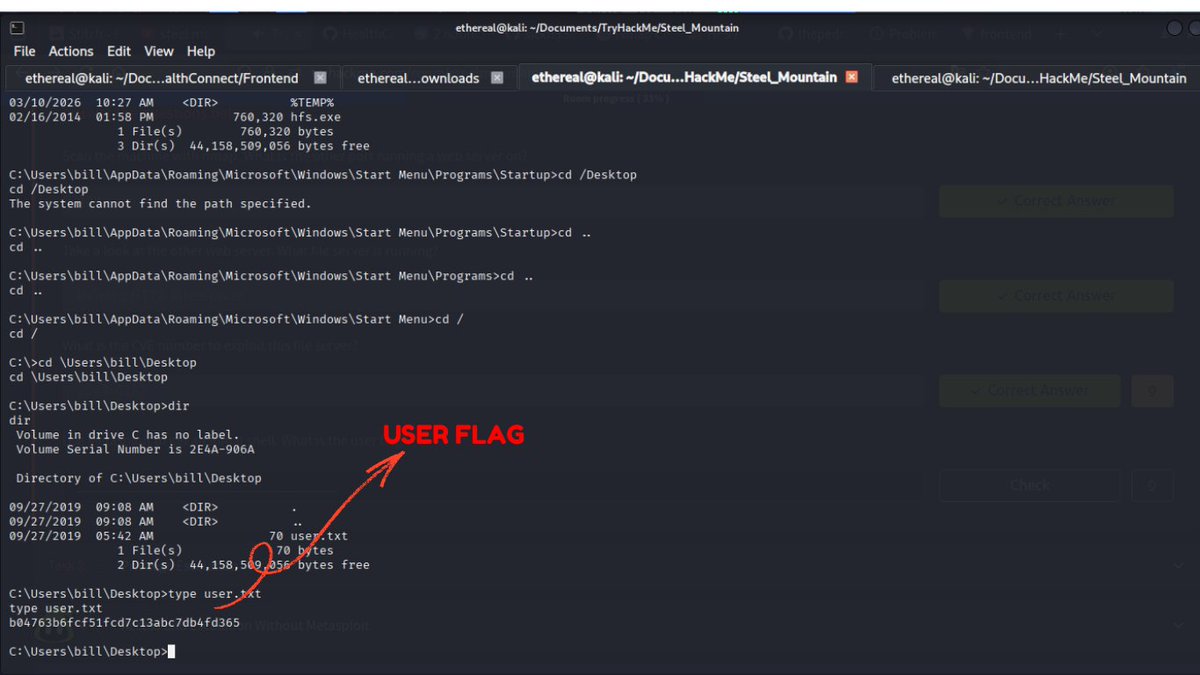Switch to the althConnect/Frontend terminal tab

163,78
